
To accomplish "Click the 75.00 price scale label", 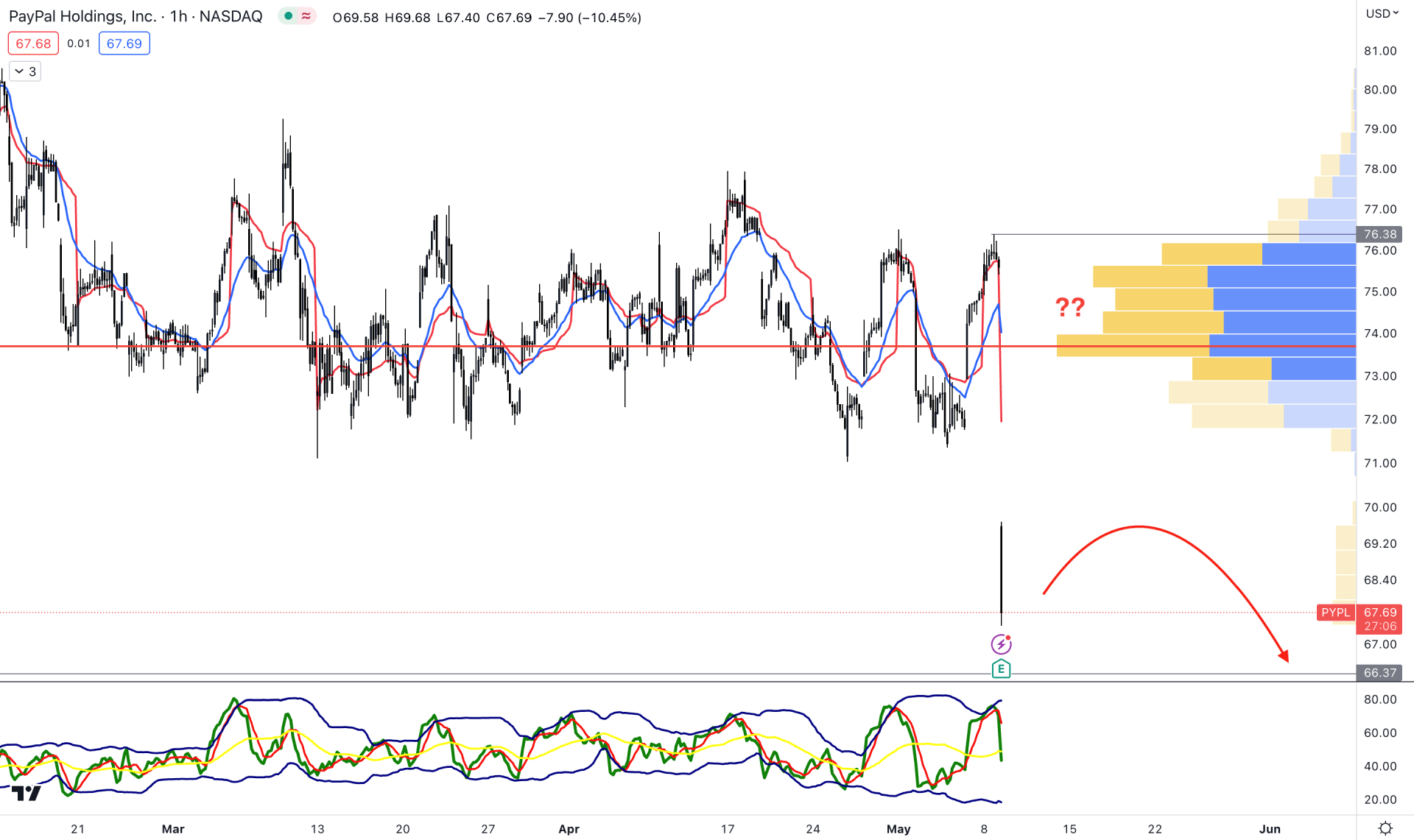I will (1380, 292).
